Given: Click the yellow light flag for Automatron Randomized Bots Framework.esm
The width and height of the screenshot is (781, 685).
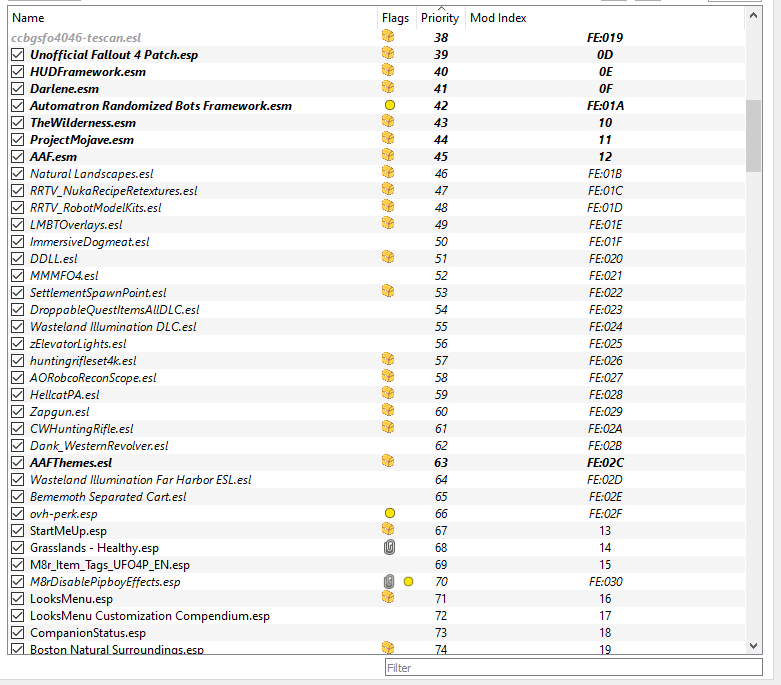Looking at the screenshot, I should click(x=390, y=105).
